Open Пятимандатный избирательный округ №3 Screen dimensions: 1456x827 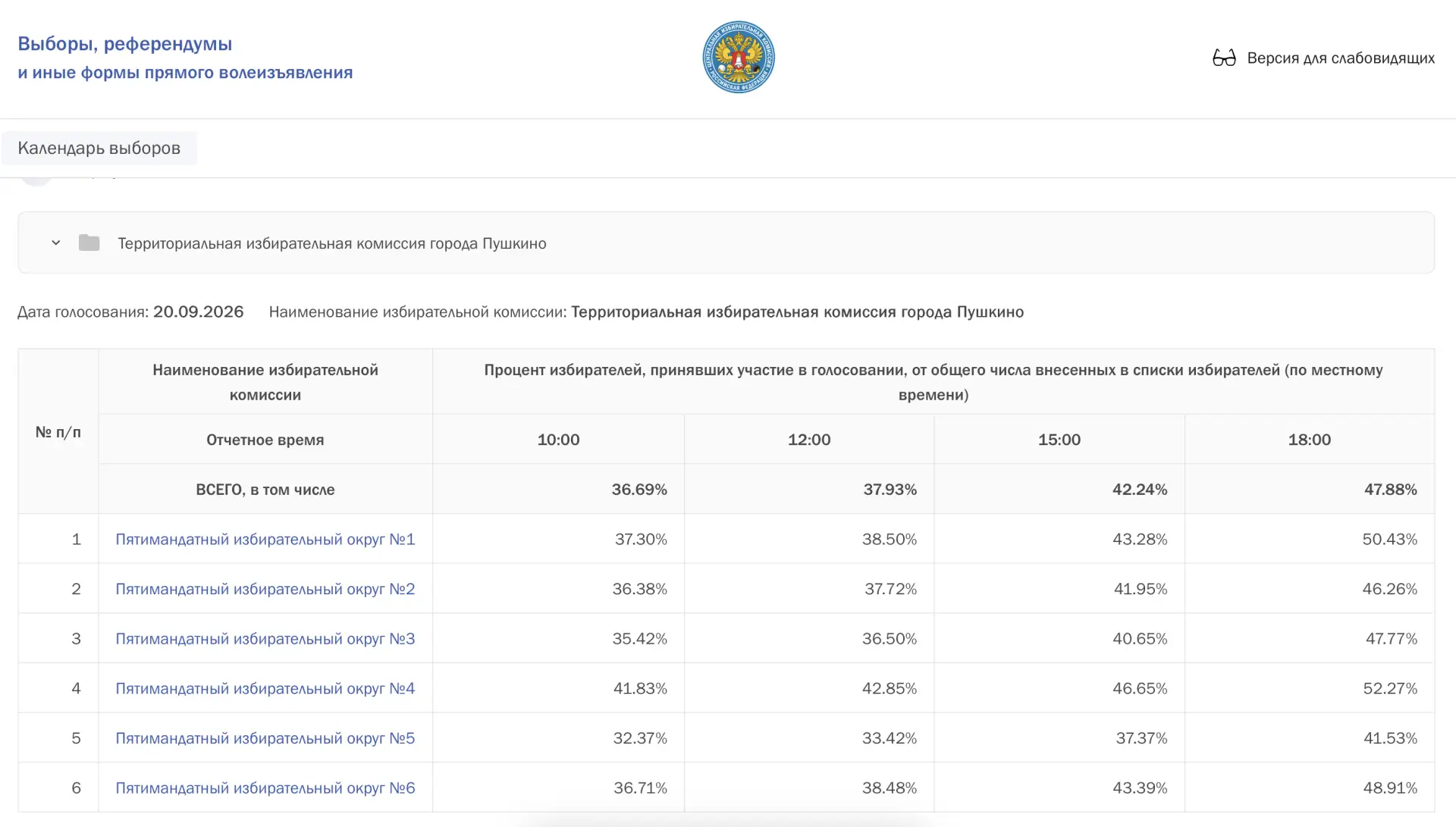tap(265, 638)
